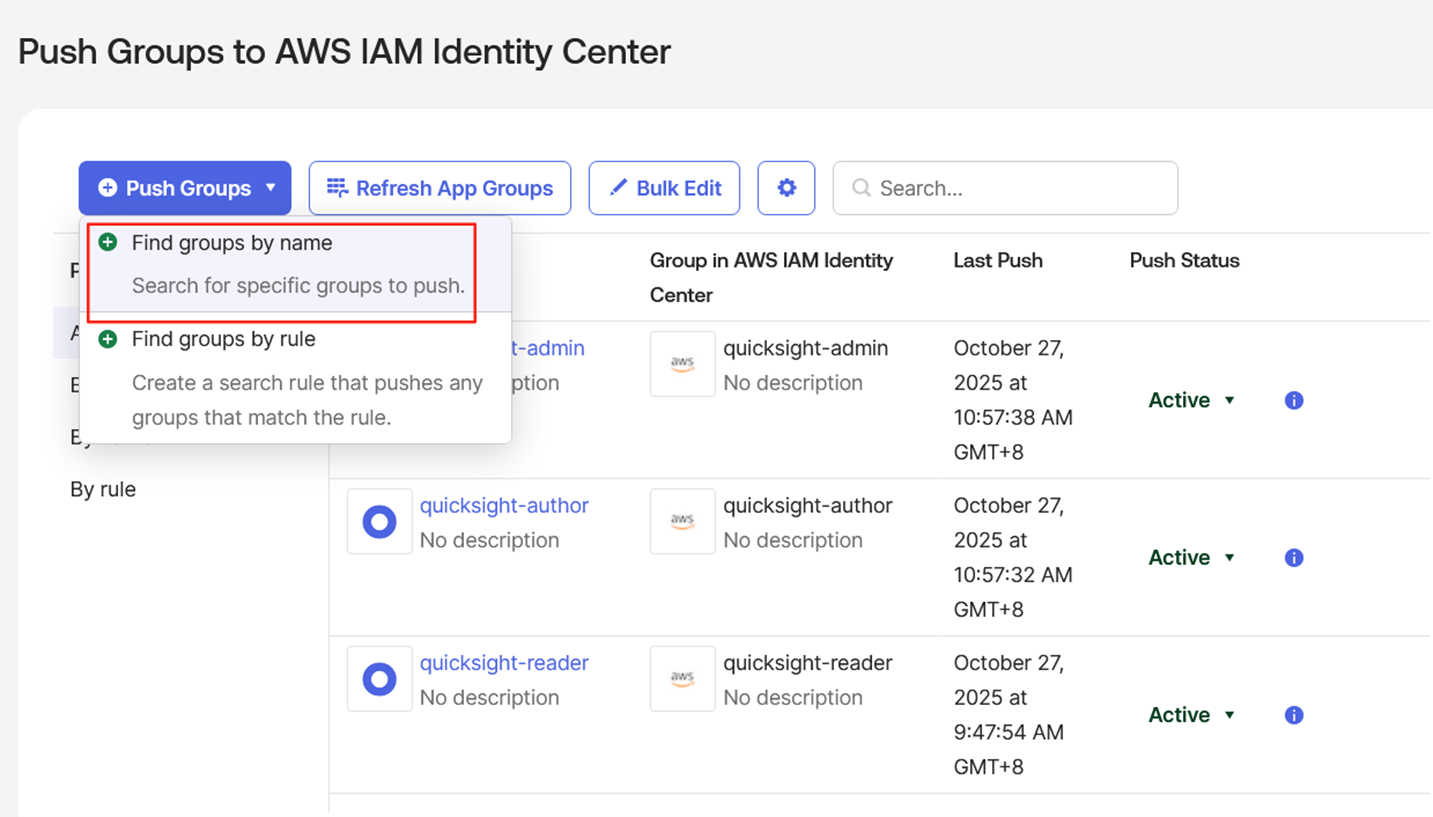Click info icon for quicksight-reader row

click(x=1293, y=715)
